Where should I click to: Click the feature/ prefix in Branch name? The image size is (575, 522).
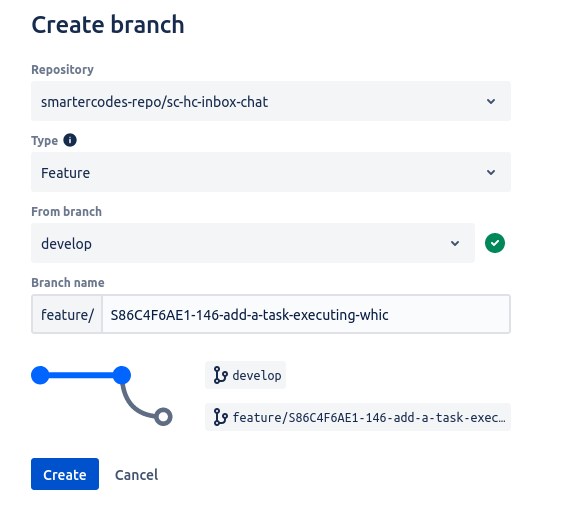(x=67, y=314)
